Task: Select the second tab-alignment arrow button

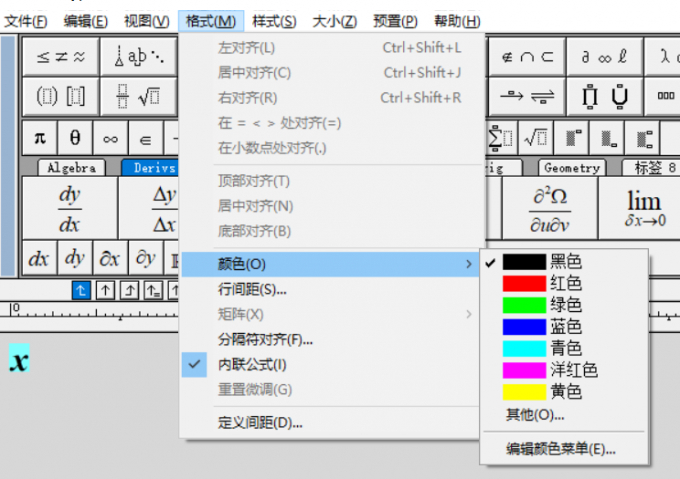Action: (x=105, y=290)
